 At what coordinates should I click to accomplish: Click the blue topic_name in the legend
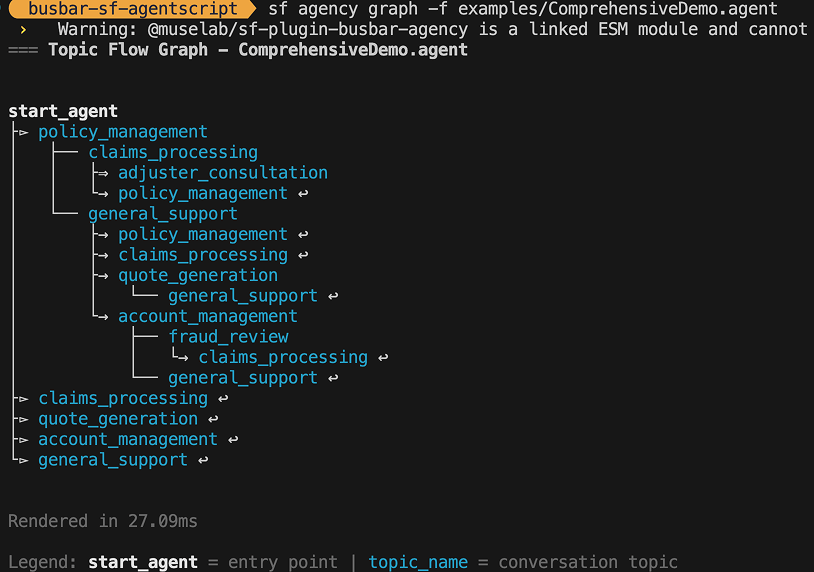point(418,562)
